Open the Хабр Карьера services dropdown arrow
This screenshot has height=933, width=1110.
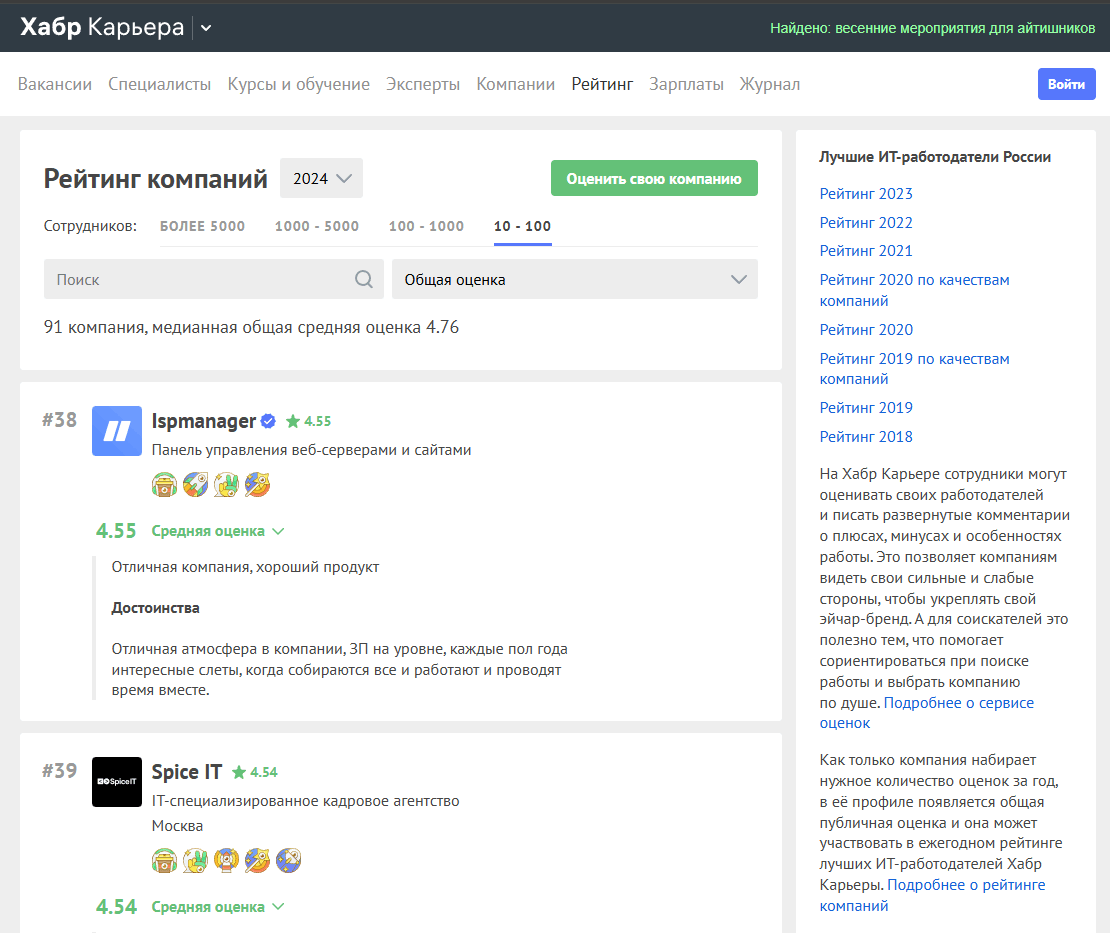pyautogui.click(x=206, y=28)
